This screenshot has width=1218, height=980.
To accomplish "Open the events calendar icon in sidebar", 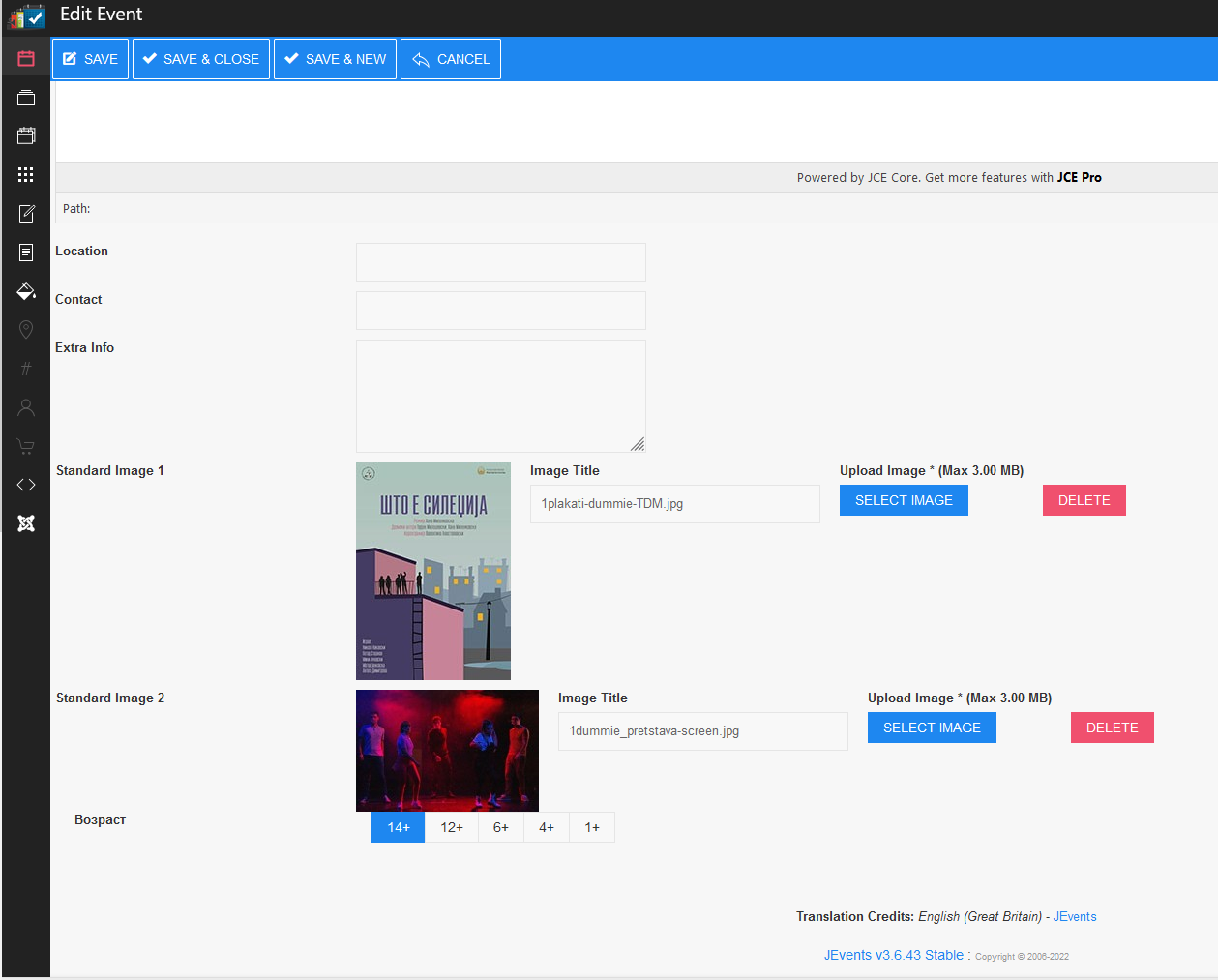I will click(x=26, y=136).
